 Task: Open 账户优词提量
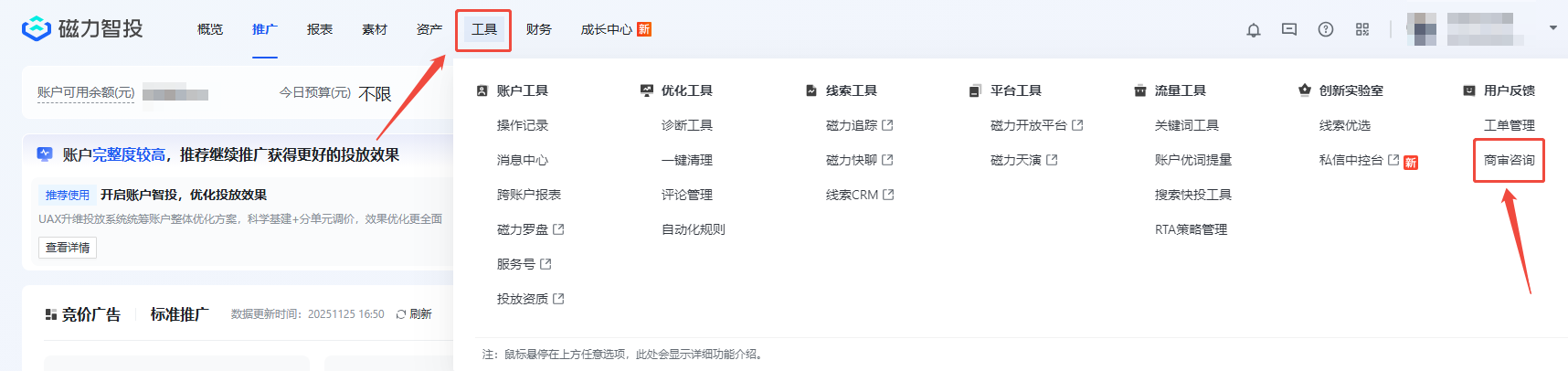(1193, 160)
